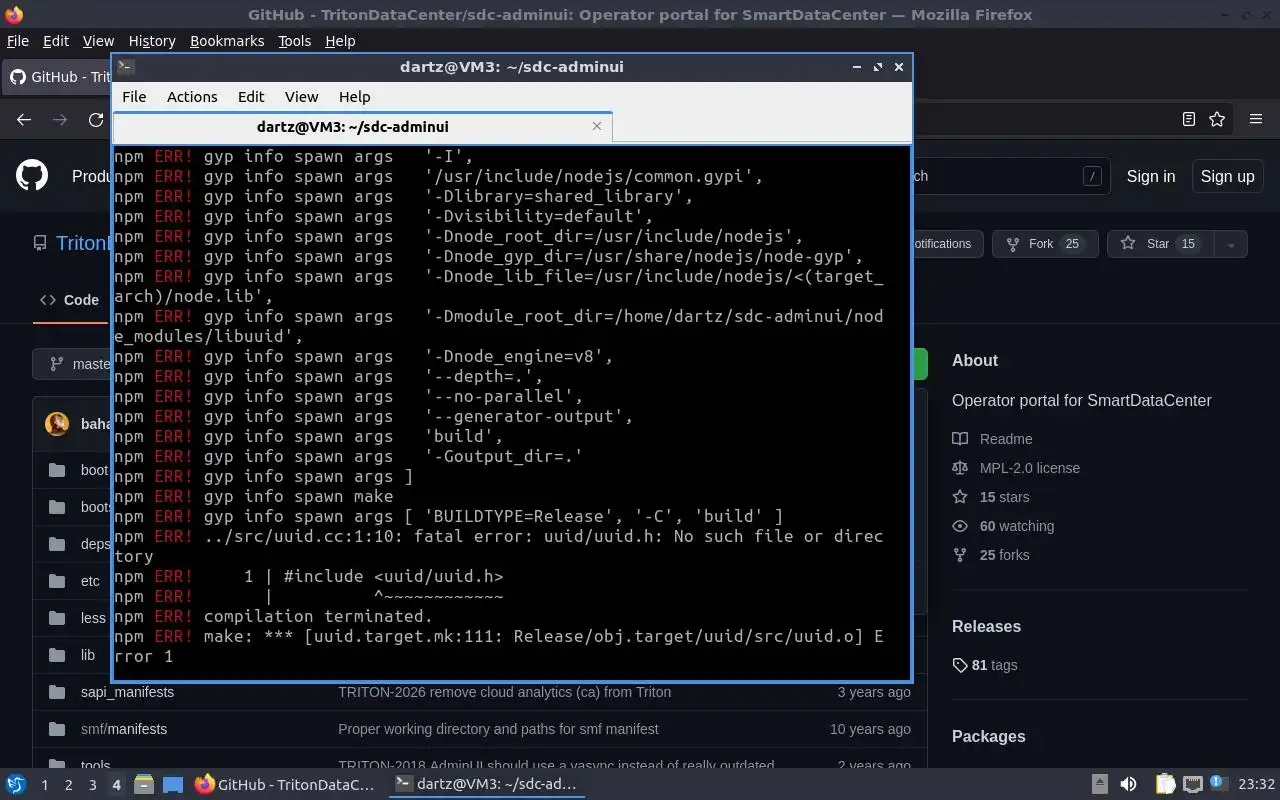Click the taskbar clock 23:32
1280x800 pixels.
pyautogui.click(x=1257, y=785)
